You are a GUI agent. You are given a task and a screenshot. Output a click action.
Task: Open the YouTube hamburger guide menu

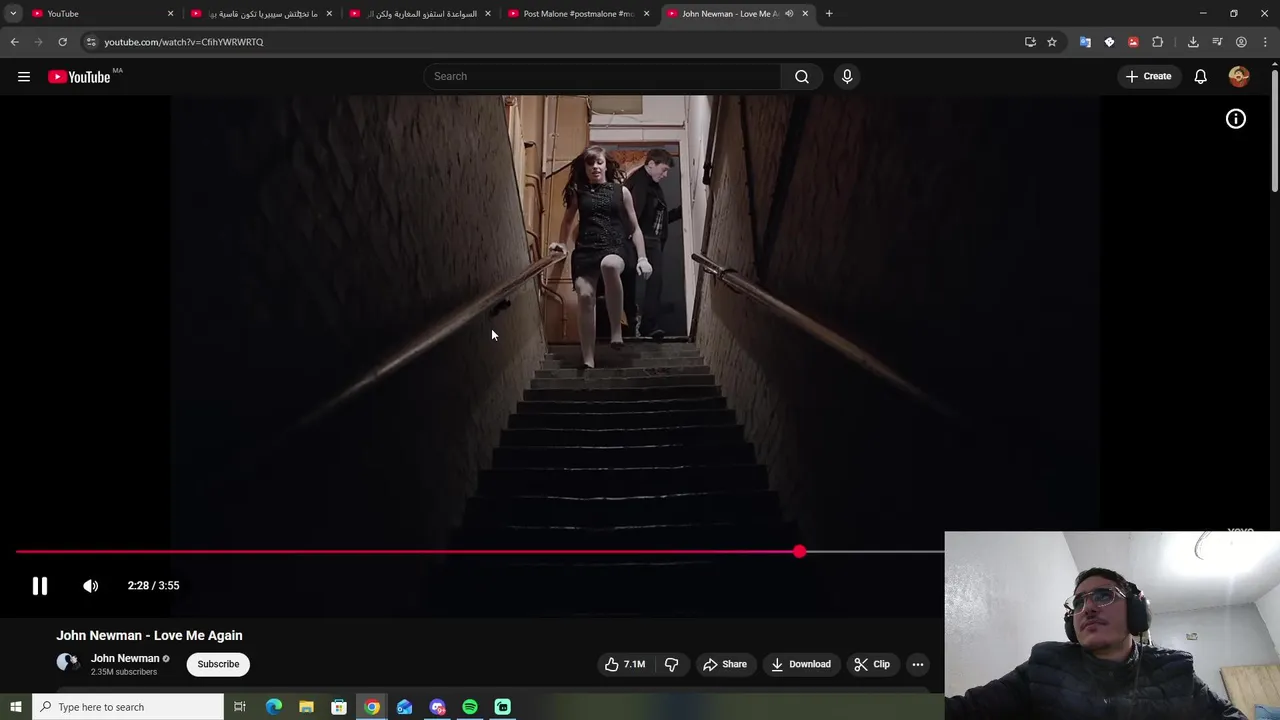(x=24, y=76)
